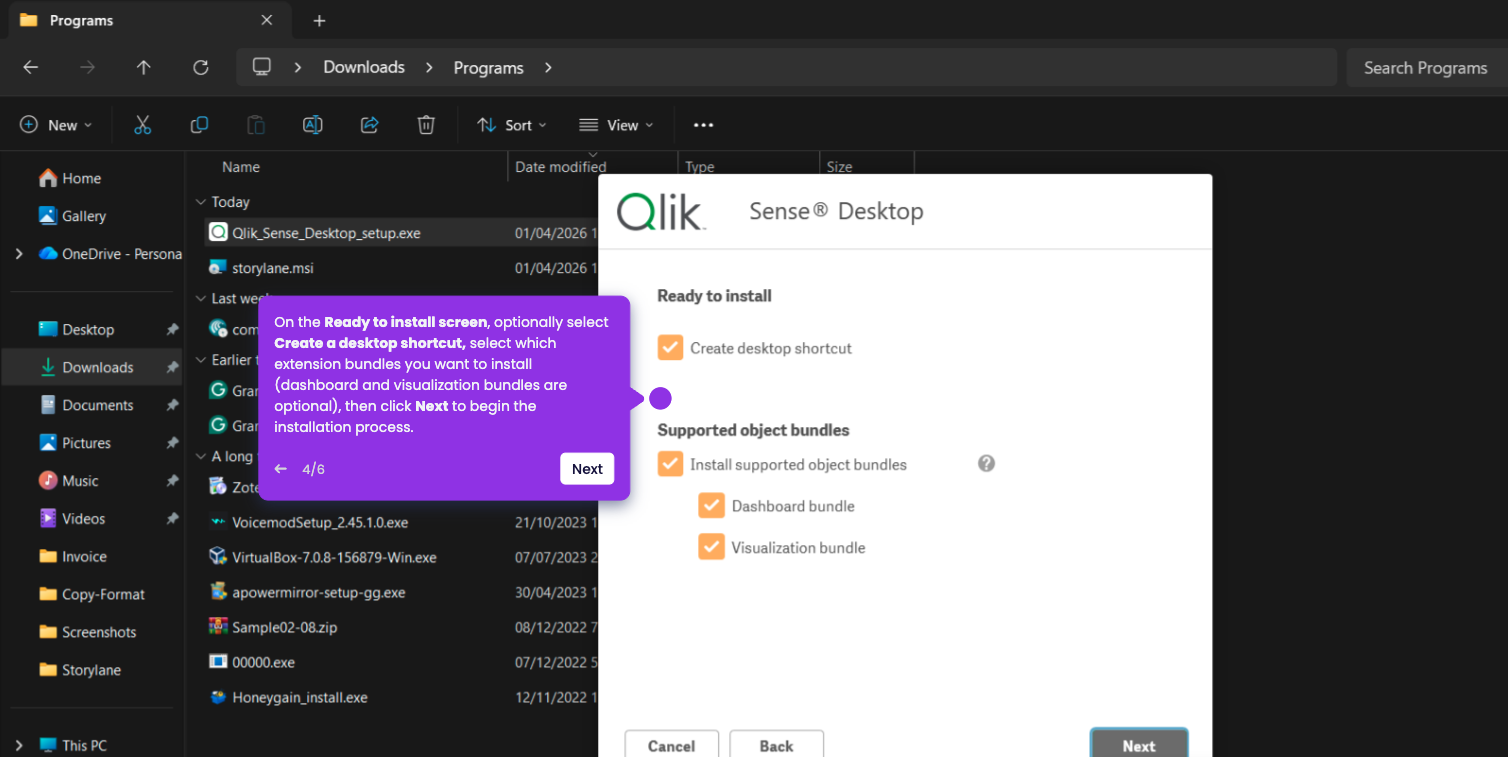Click the white Next button in the purple tooltip
The width and height of the screenshot is (1508, 757).
coord(587,469)
